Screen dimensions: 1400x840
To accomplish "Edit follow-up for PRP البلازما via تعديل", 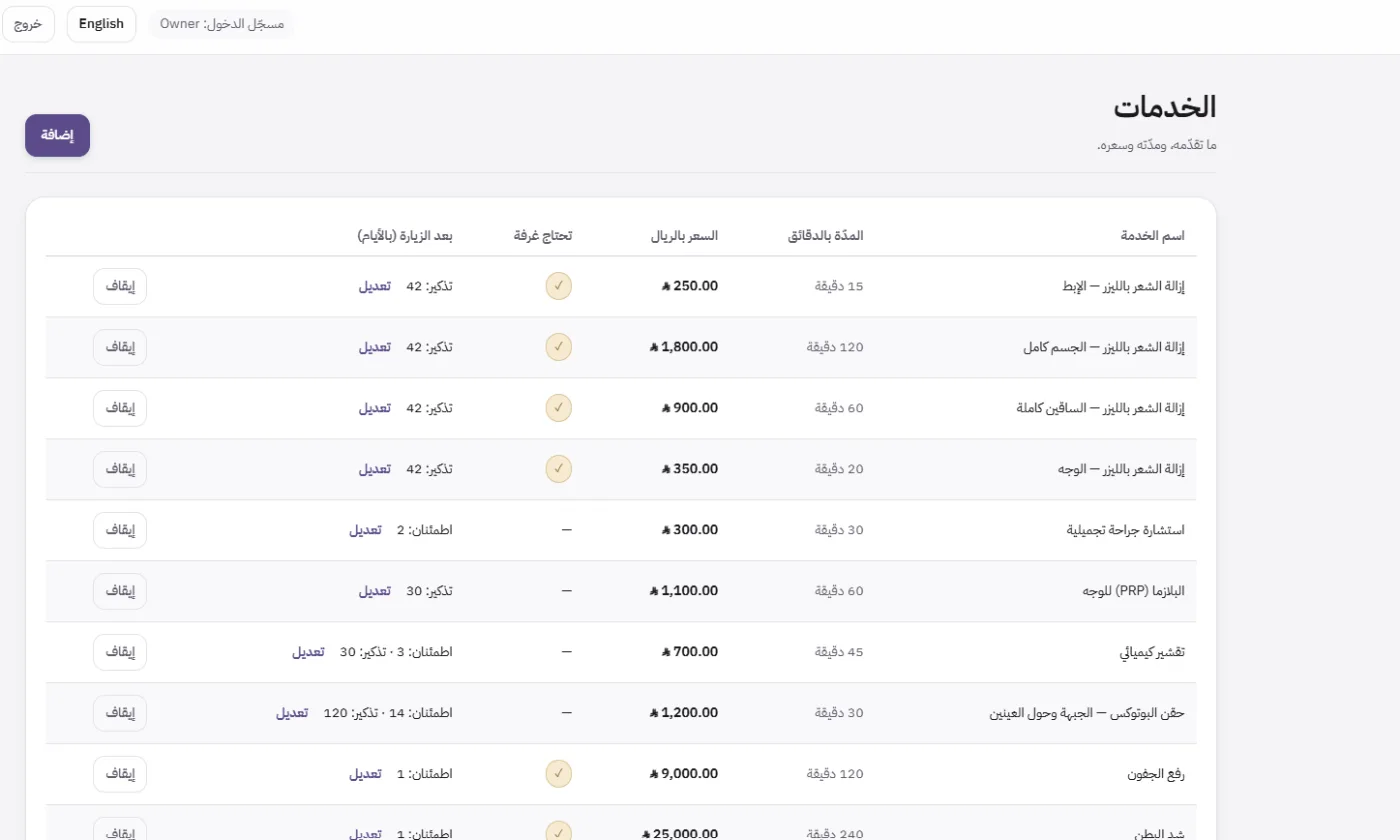I will (375, 591).
